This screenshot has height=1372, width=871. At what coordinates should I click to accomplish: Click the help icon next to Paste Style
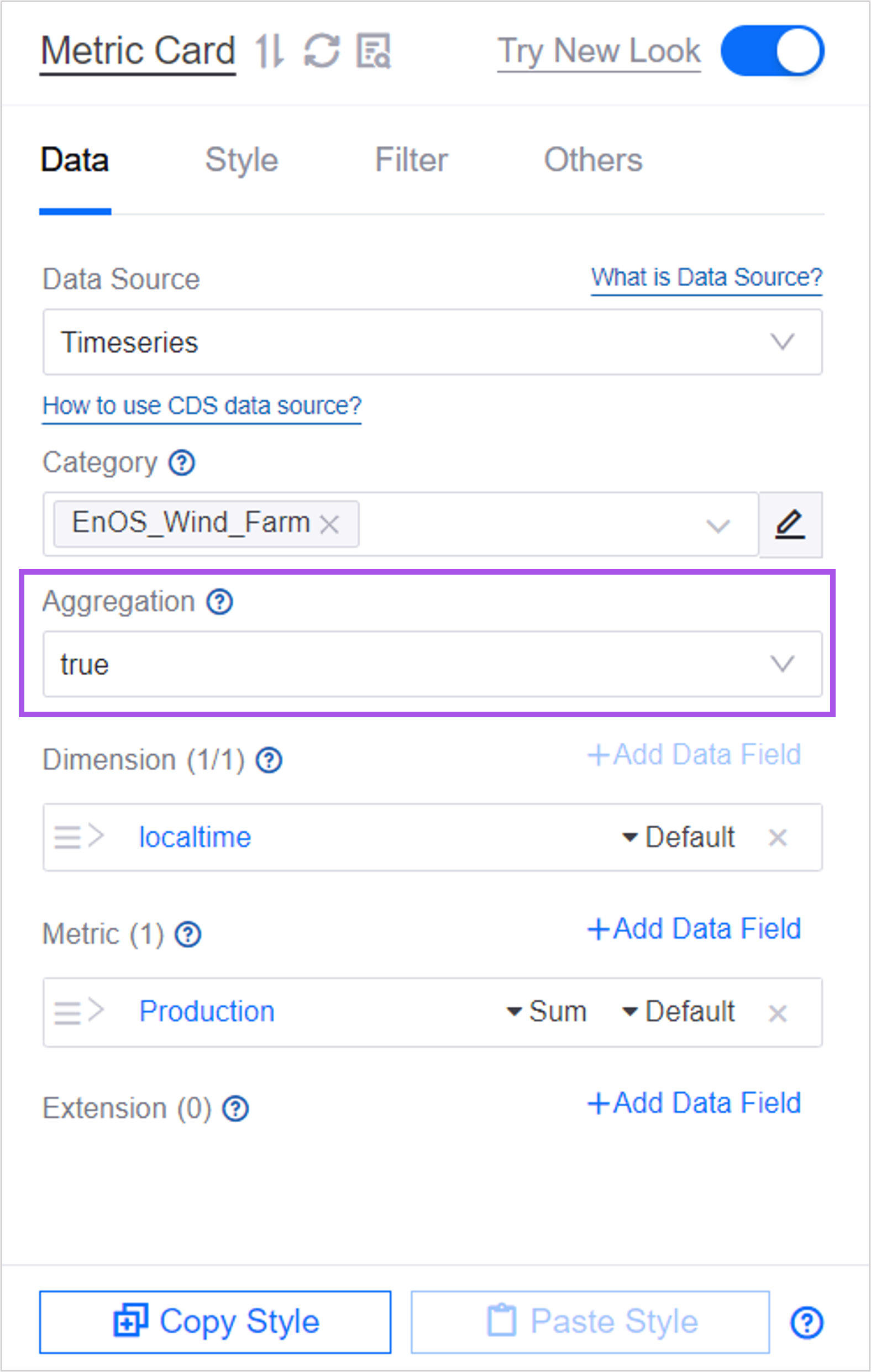tap(806, 1322)
